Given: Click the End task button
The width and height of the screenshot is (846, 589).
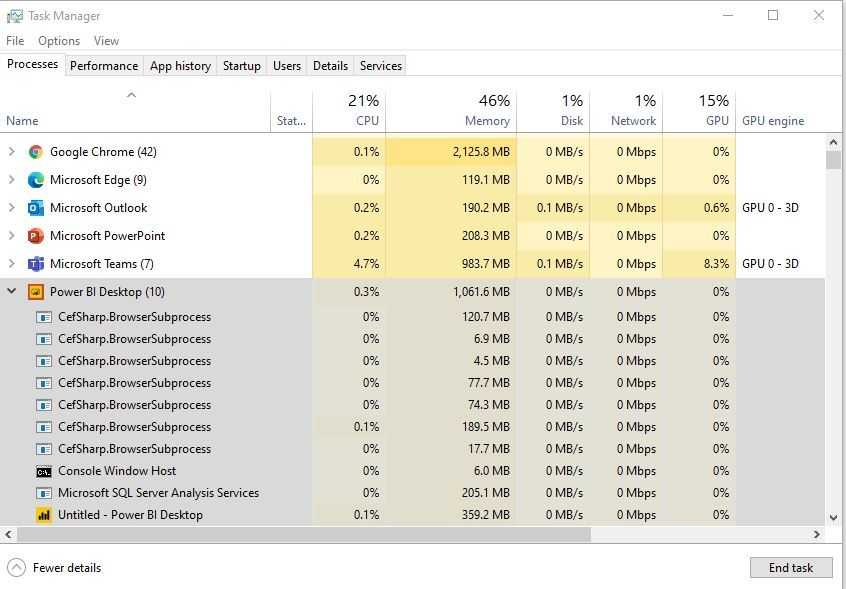Looking at the screenshot, I should pos(791,568).
